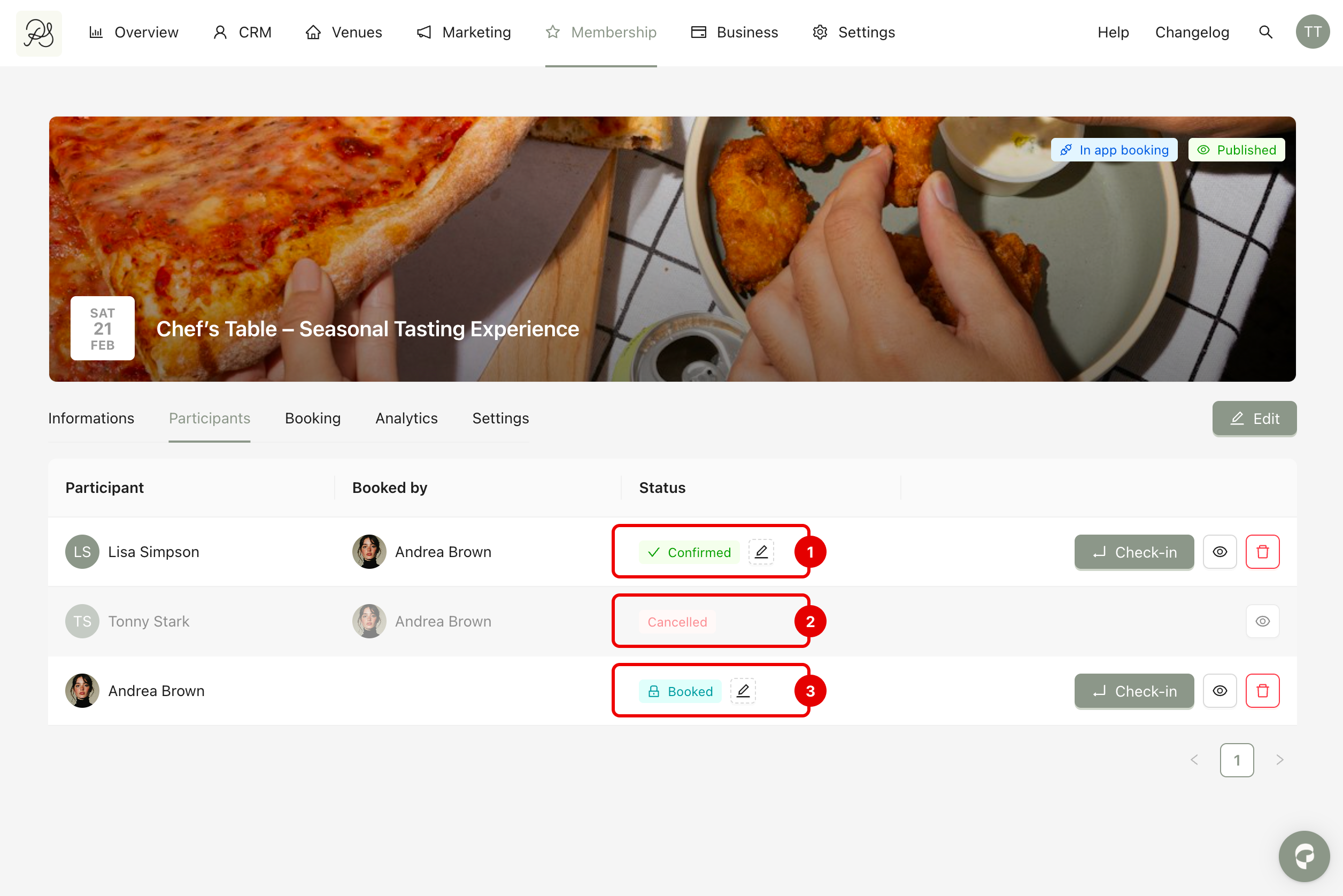
Task: Edit Lisa Simpson's Confirmed status pencil
Action: (x=761, y=552)
